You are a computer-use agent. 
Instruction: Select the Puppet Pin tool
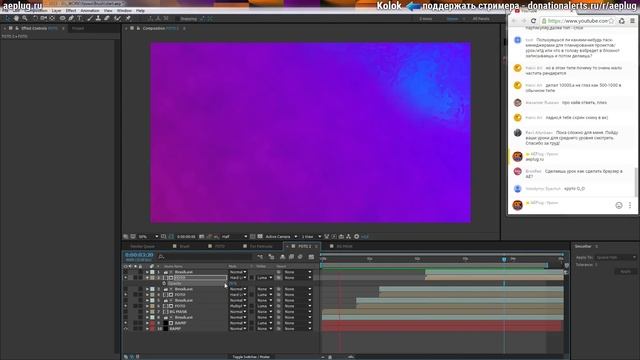128,18
